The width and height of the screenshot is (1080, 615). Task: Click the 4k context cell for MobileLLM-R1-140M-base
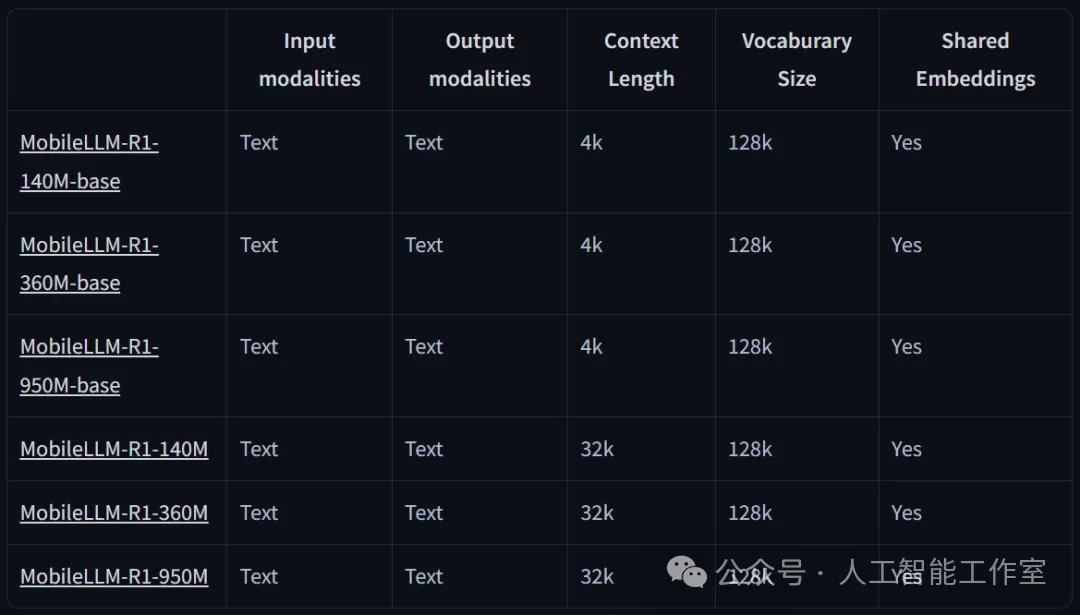(591, 143)
